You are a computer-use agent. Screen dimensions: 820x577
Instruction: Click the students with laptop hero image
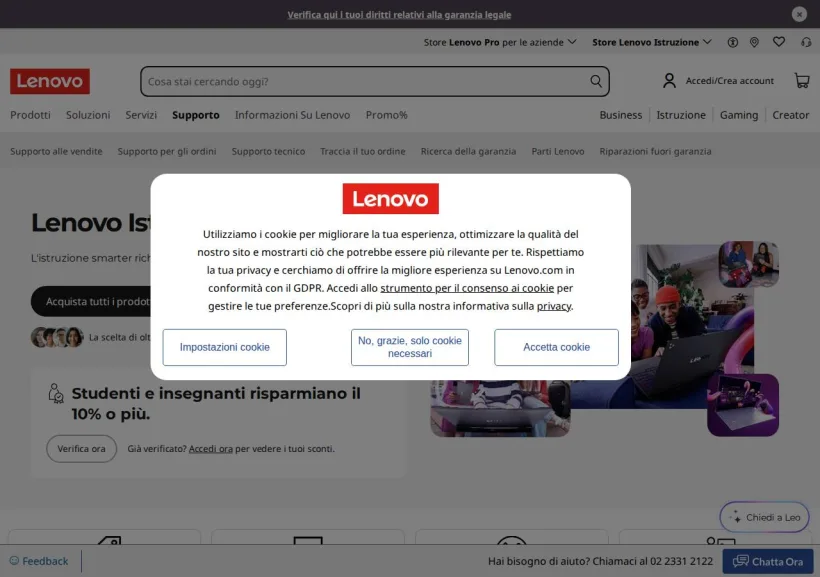click(691, 324)
